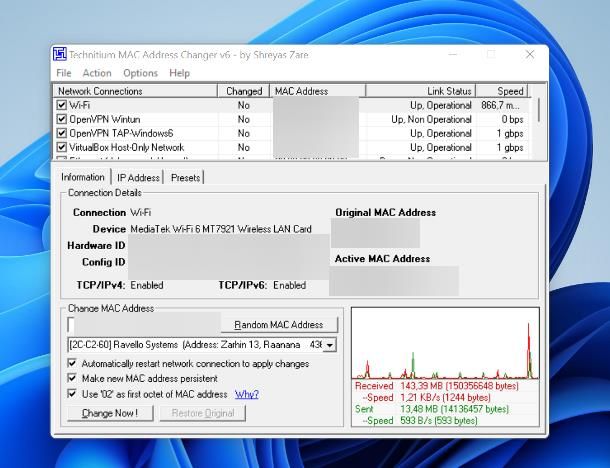Select the VirtualBox Host-Only Network row
The height and width of the screenshot is (468, 610).
tap(292, 147)
